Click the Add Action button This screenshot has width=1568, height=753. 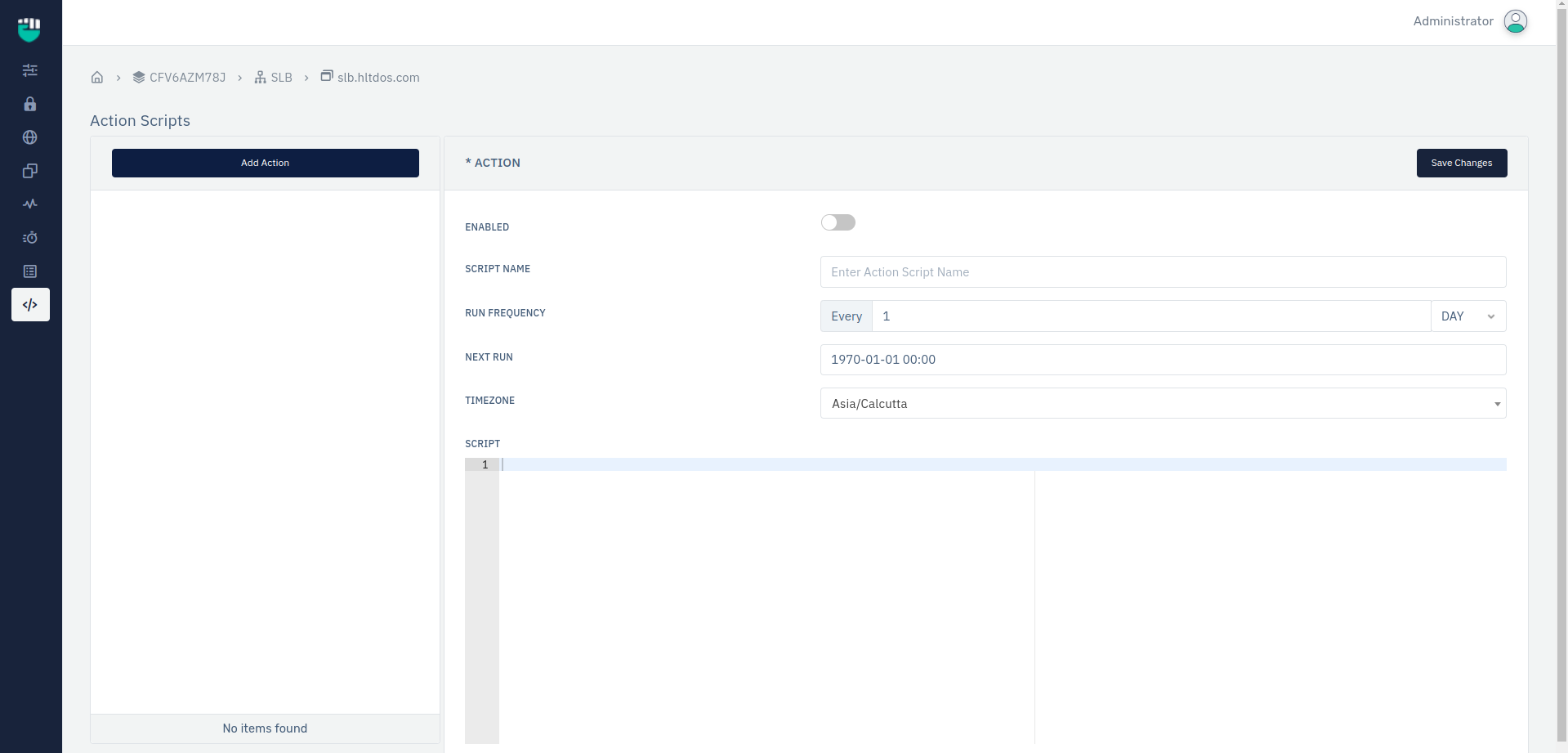[265, 163]
